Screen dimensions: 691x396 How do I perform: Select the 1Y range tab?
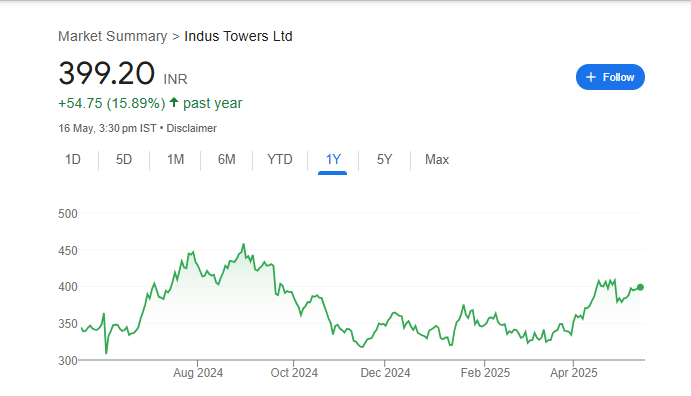tap(333, 159)
